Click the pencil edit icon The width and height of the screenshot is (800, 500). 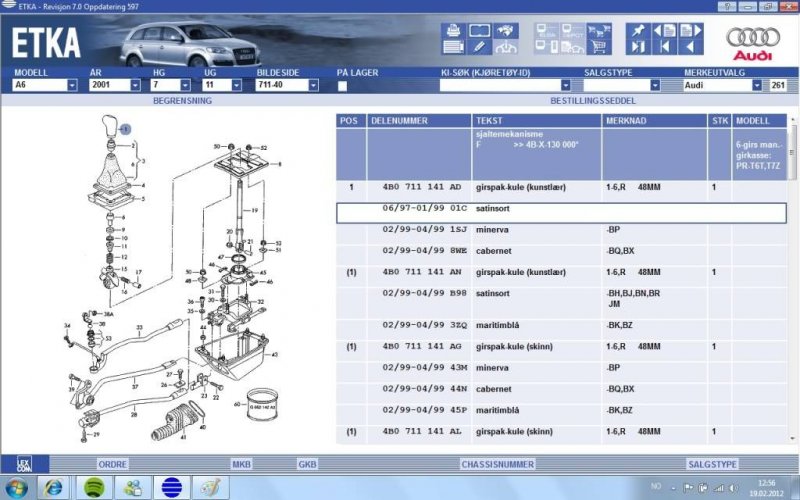click(479, 46)
